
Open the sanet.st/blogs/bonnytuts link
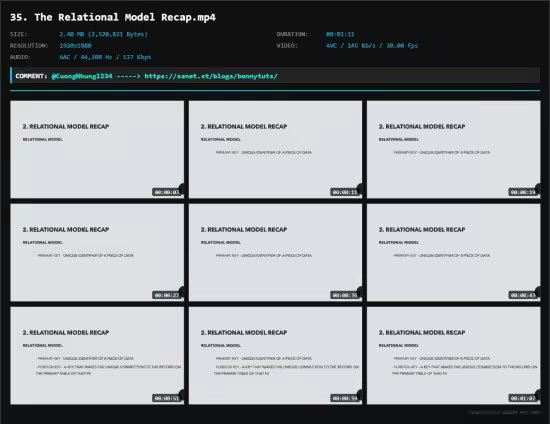pyautogui.click(x=211, y=76)
